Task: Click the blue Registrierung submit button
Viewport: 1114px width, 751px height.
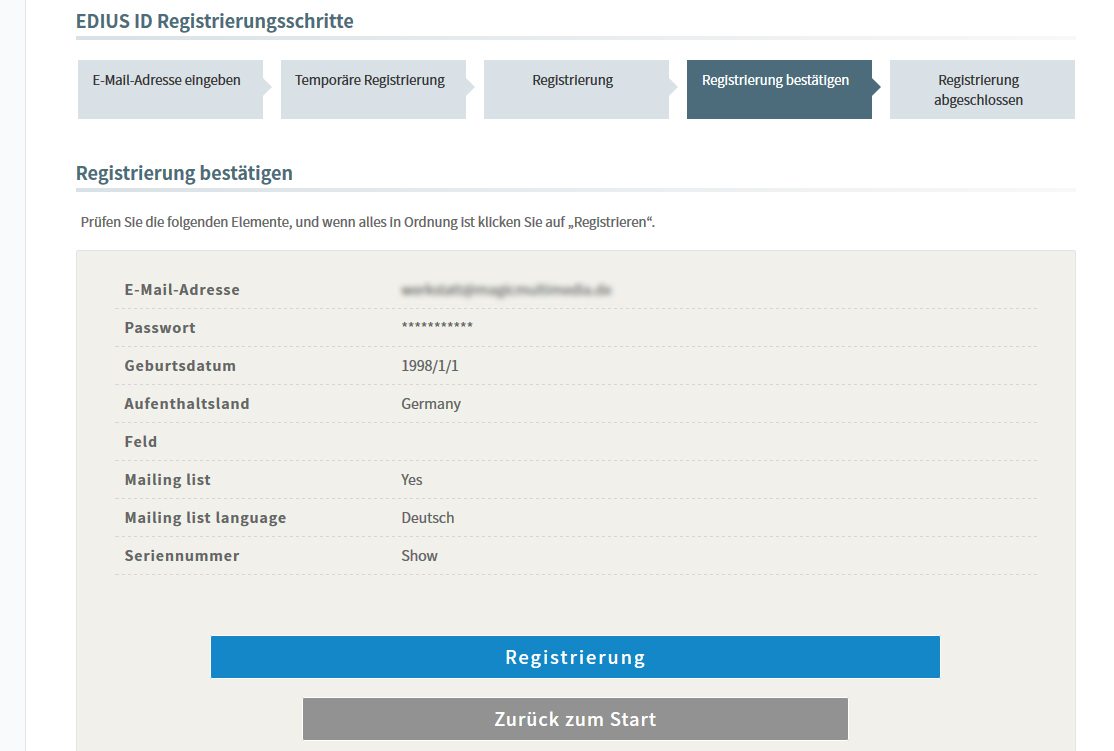Action: pos(575,657)
